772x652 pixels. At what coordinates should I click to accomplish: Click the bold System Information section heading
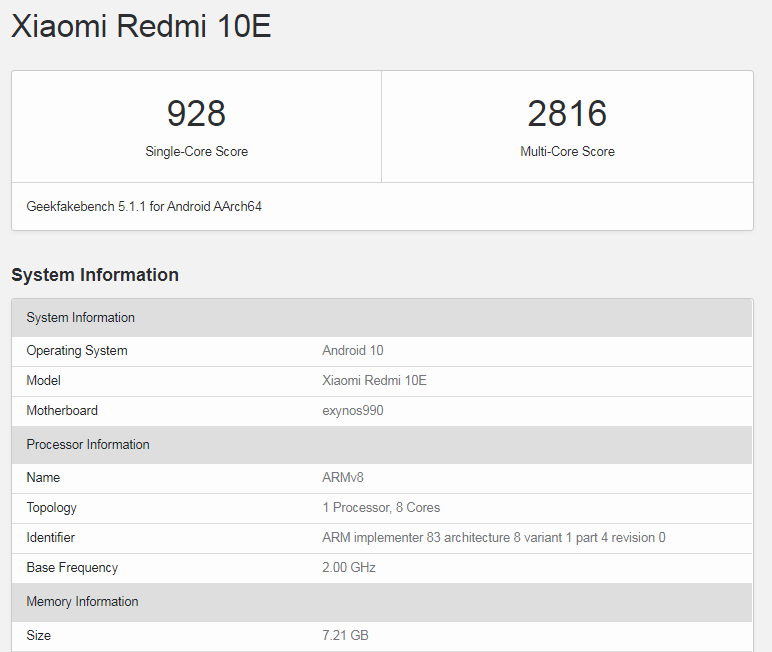[x=95, y=275]
